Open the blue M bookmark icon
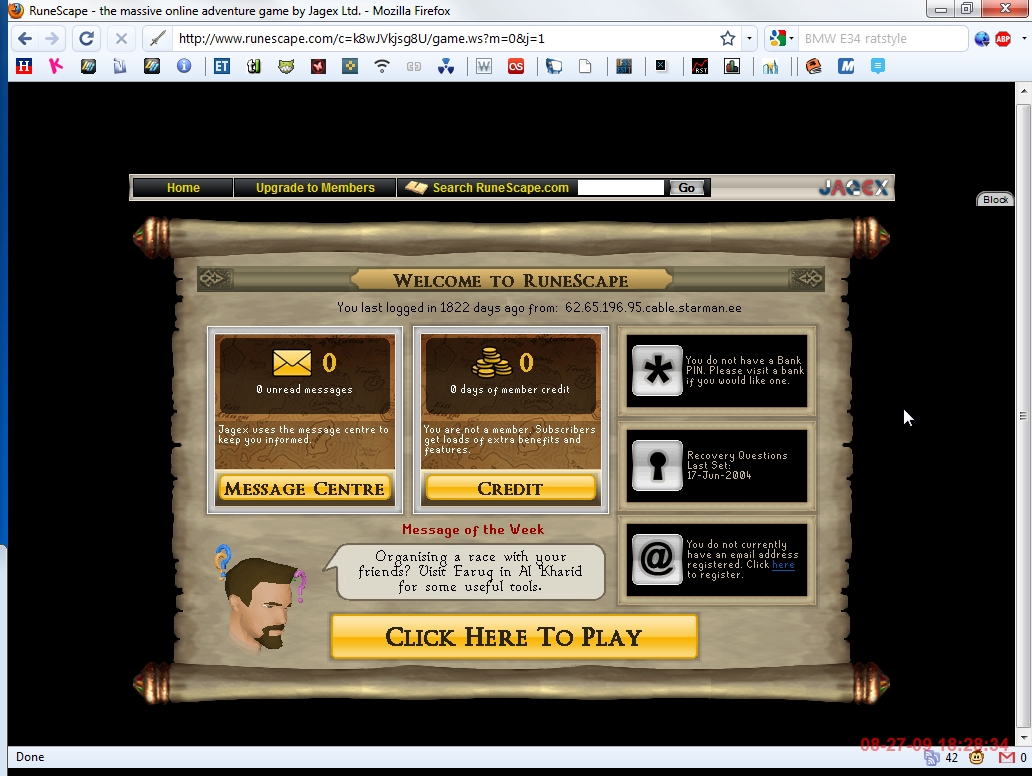This screenshot has height=776, width=1032. pos(846,66)
